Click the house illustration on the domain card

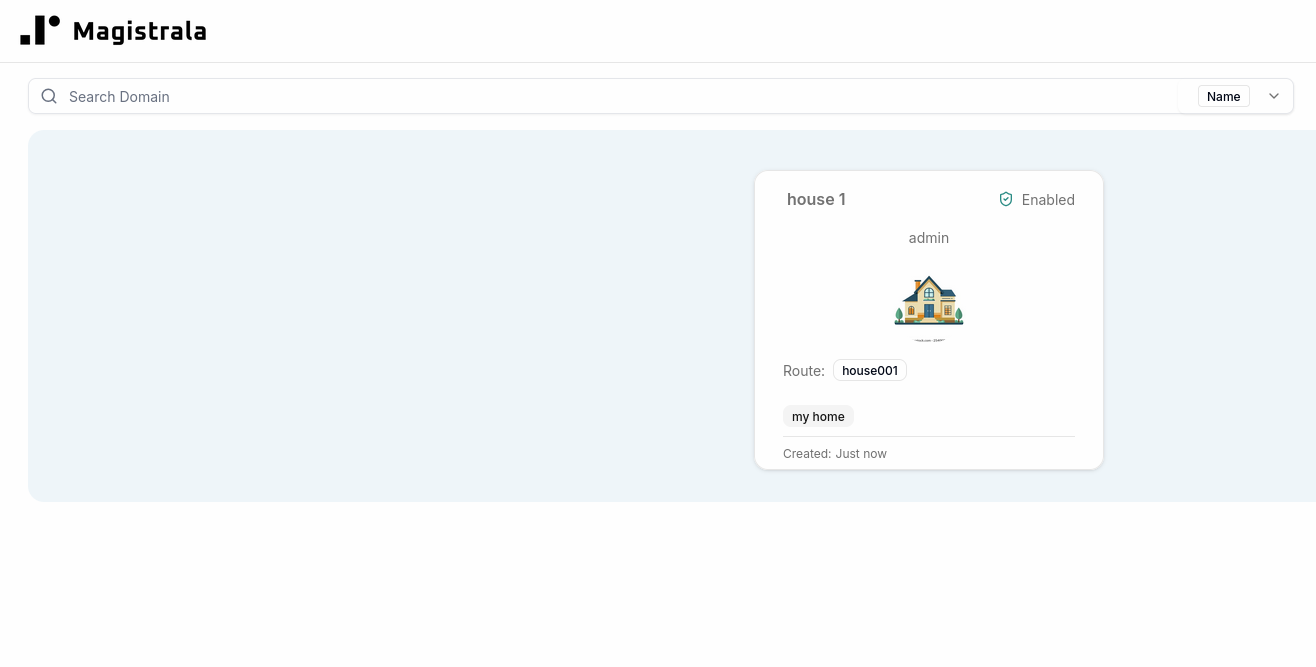click(928, 302)
